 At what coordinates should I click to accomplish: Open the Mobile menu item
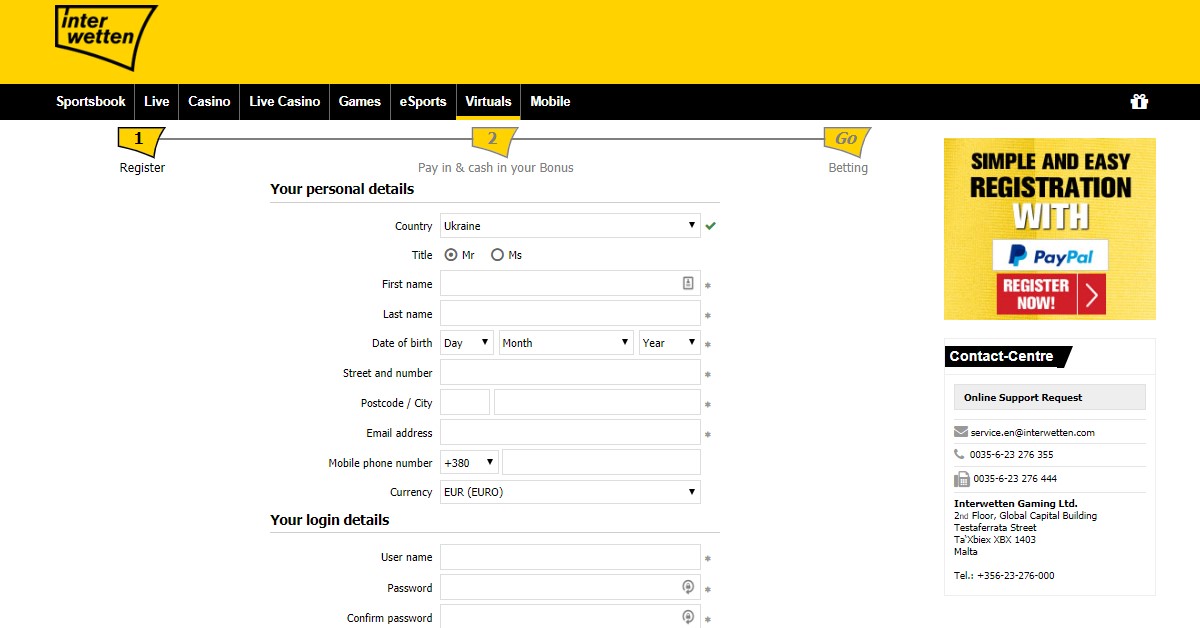(x=550, y=101)
